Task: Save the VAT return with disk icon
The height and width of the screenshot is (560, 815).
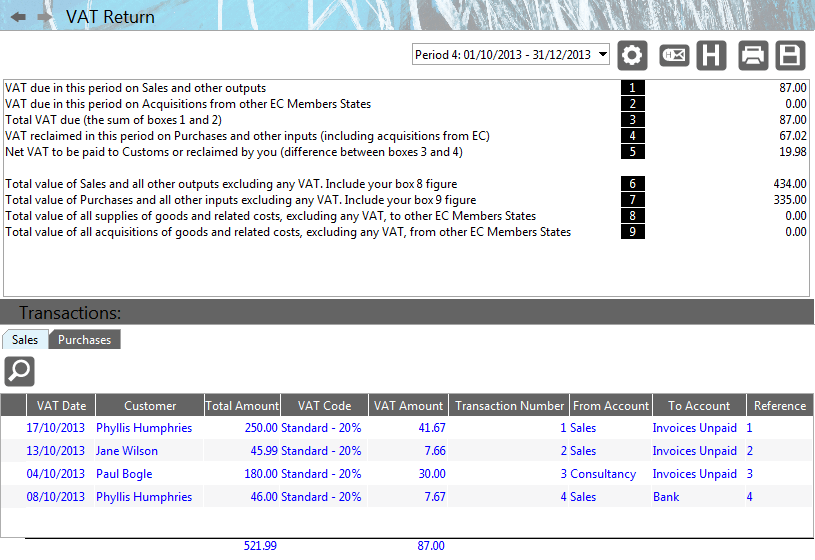Action: (x=790, y=55)
